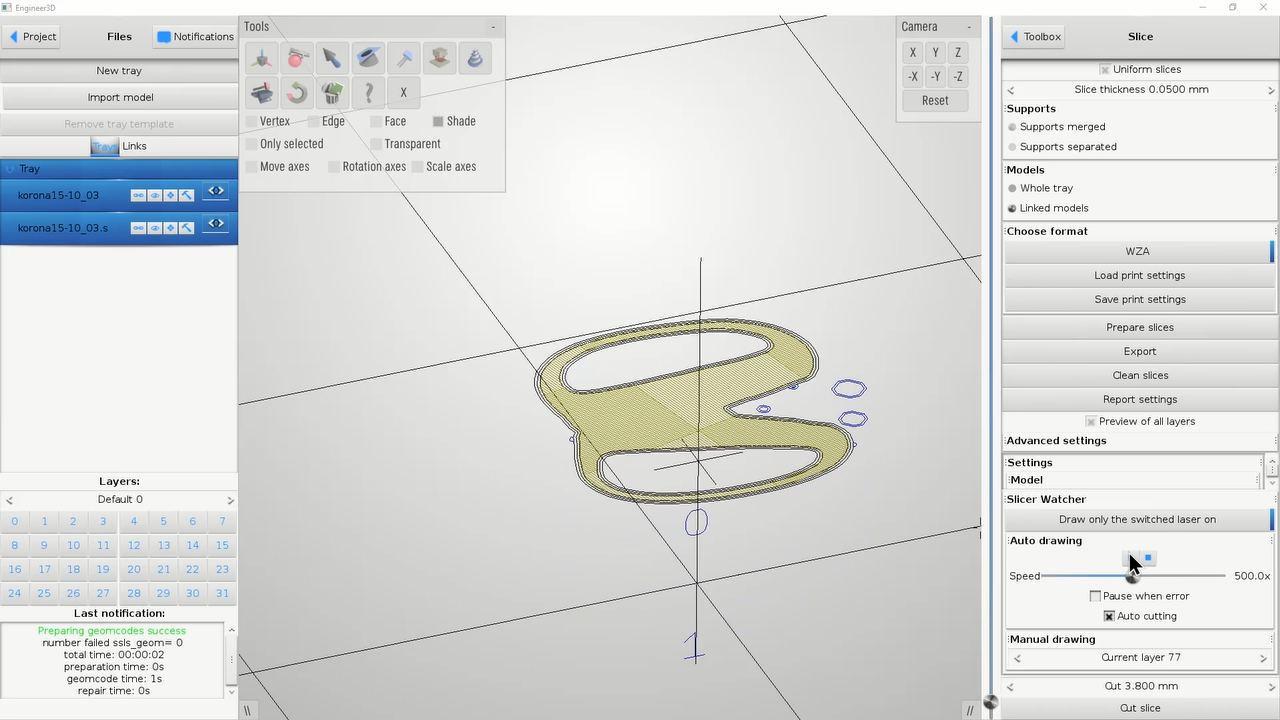The height and width of the screenshot is (720, 1280).
Task: Open the blue spiral cone slicing tool
Action: (475, 59)
